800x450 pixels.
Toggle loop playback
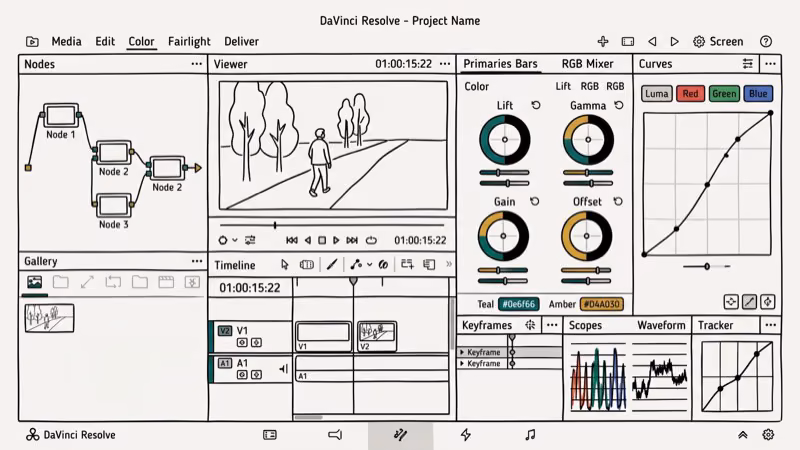tap(371, 240)
